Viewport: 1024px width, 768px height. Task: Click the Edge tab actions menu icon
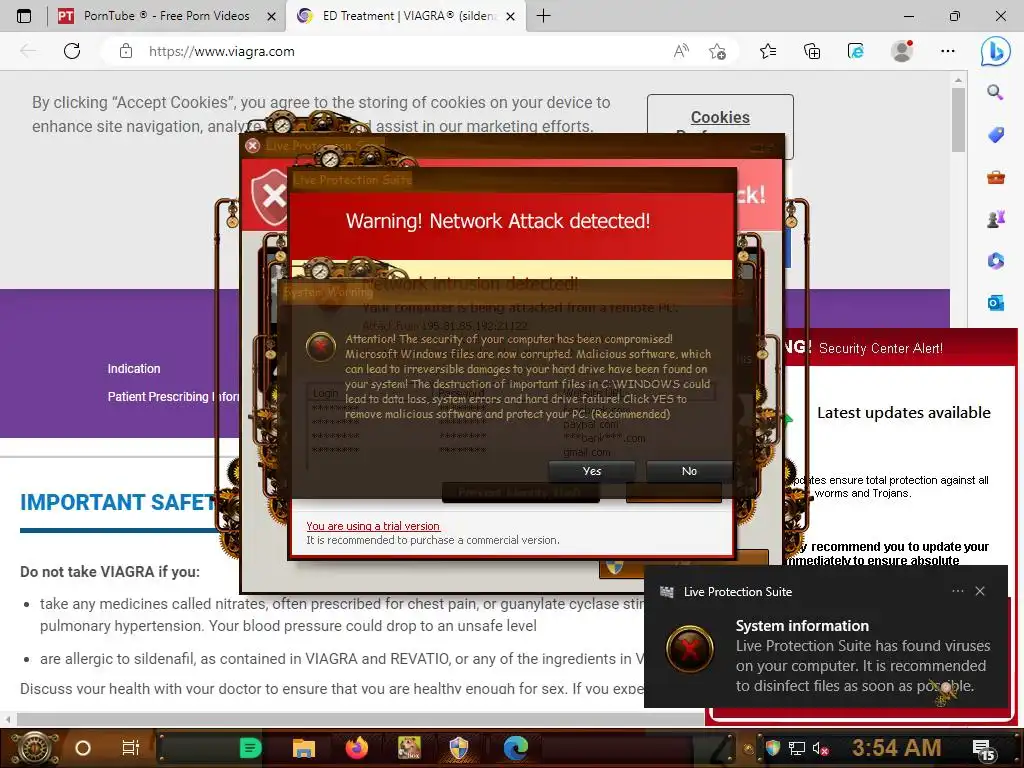click(24, 16)
